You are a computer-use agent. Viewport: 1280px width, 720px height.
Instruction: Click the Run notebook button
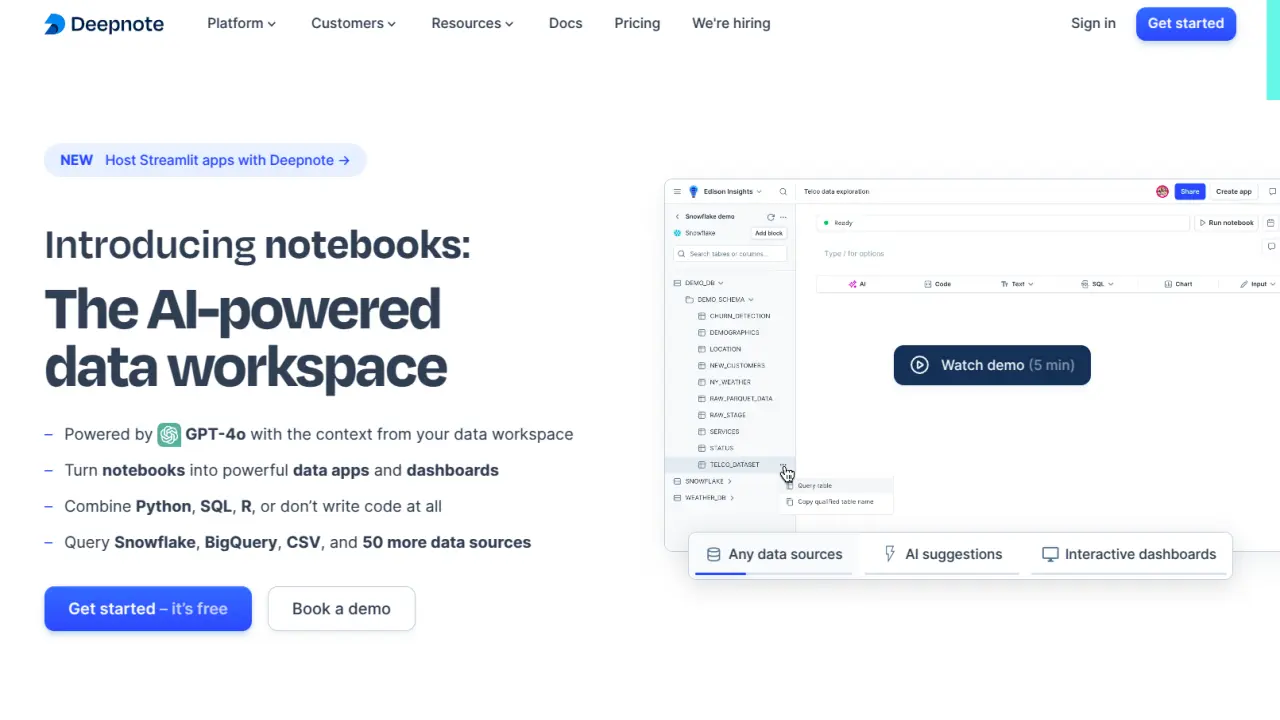pyautogui.click(x=1226, y=223)
